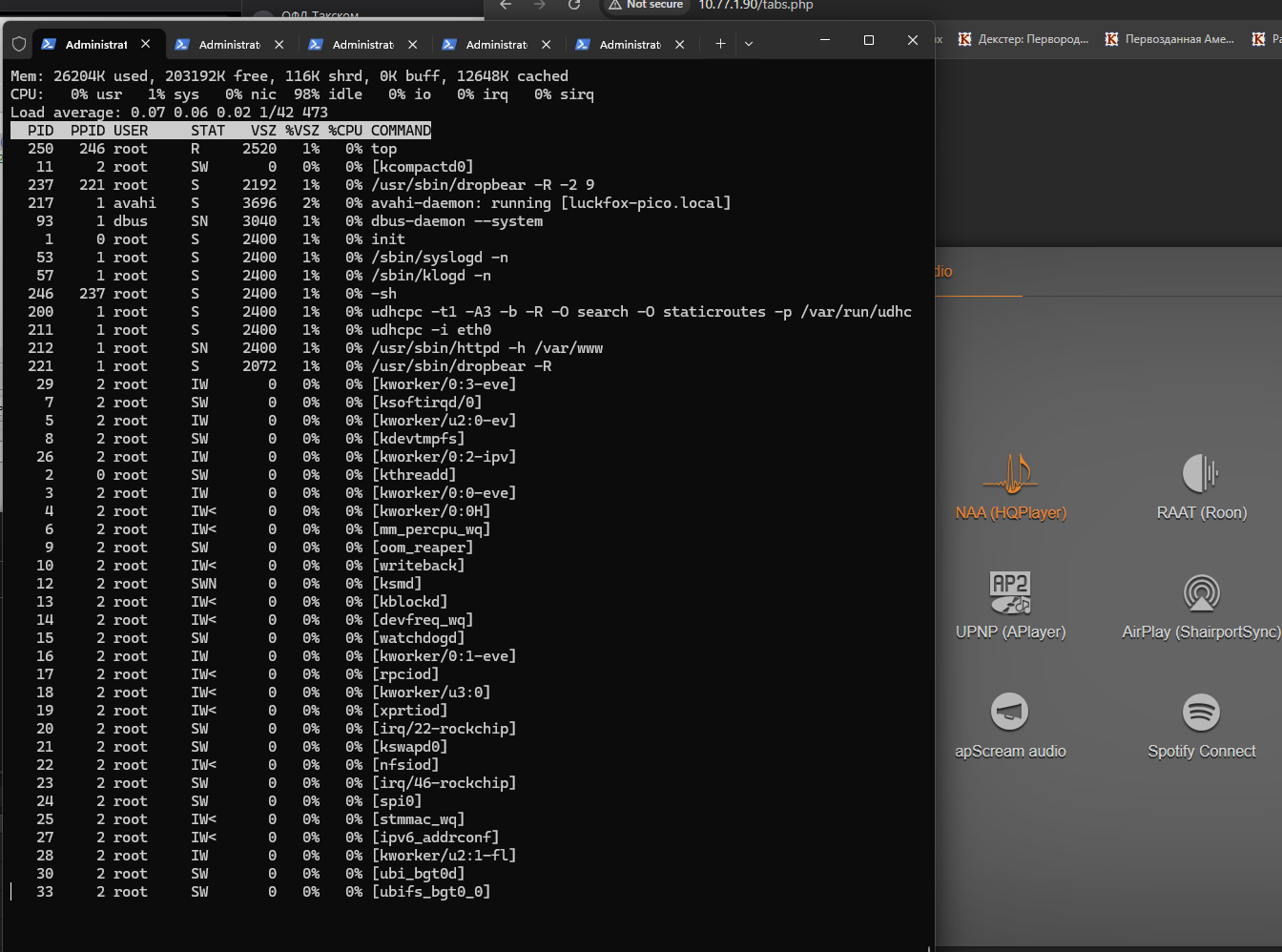Select the NAA (HQPlayer) icon
Screen dimensions: 1282x952
1010,474
